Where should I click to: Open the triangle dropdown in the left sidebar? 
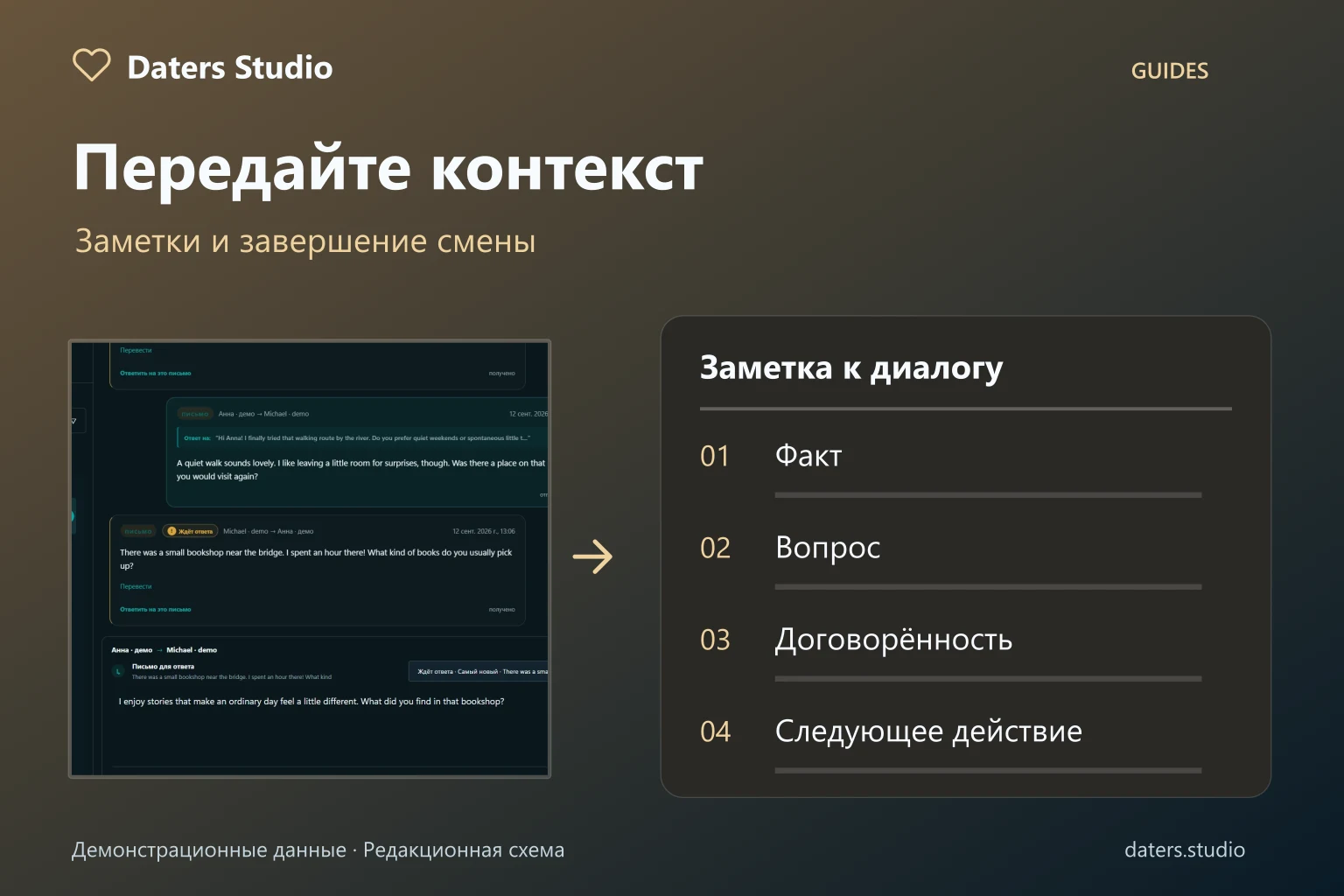pos(74,421)
